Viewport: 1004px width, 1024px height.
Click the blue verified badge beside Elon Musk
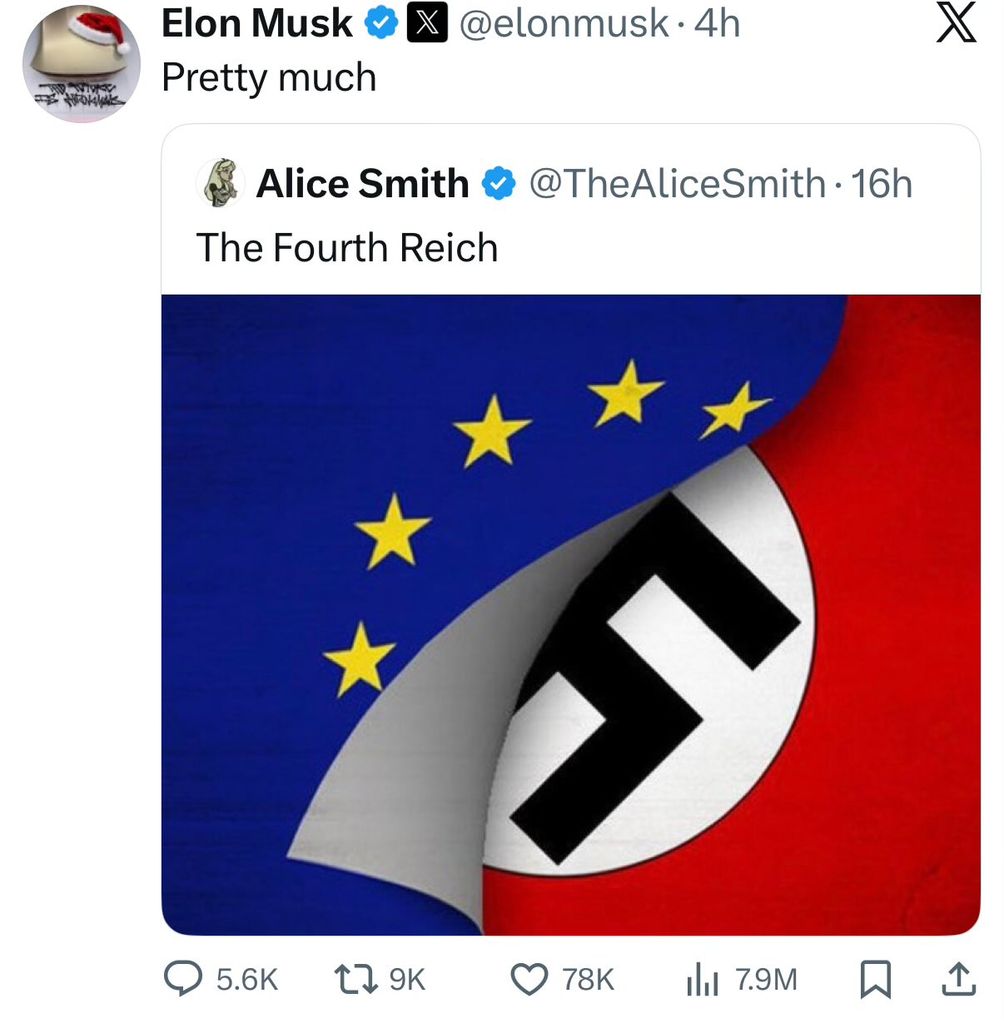(381, 24)
